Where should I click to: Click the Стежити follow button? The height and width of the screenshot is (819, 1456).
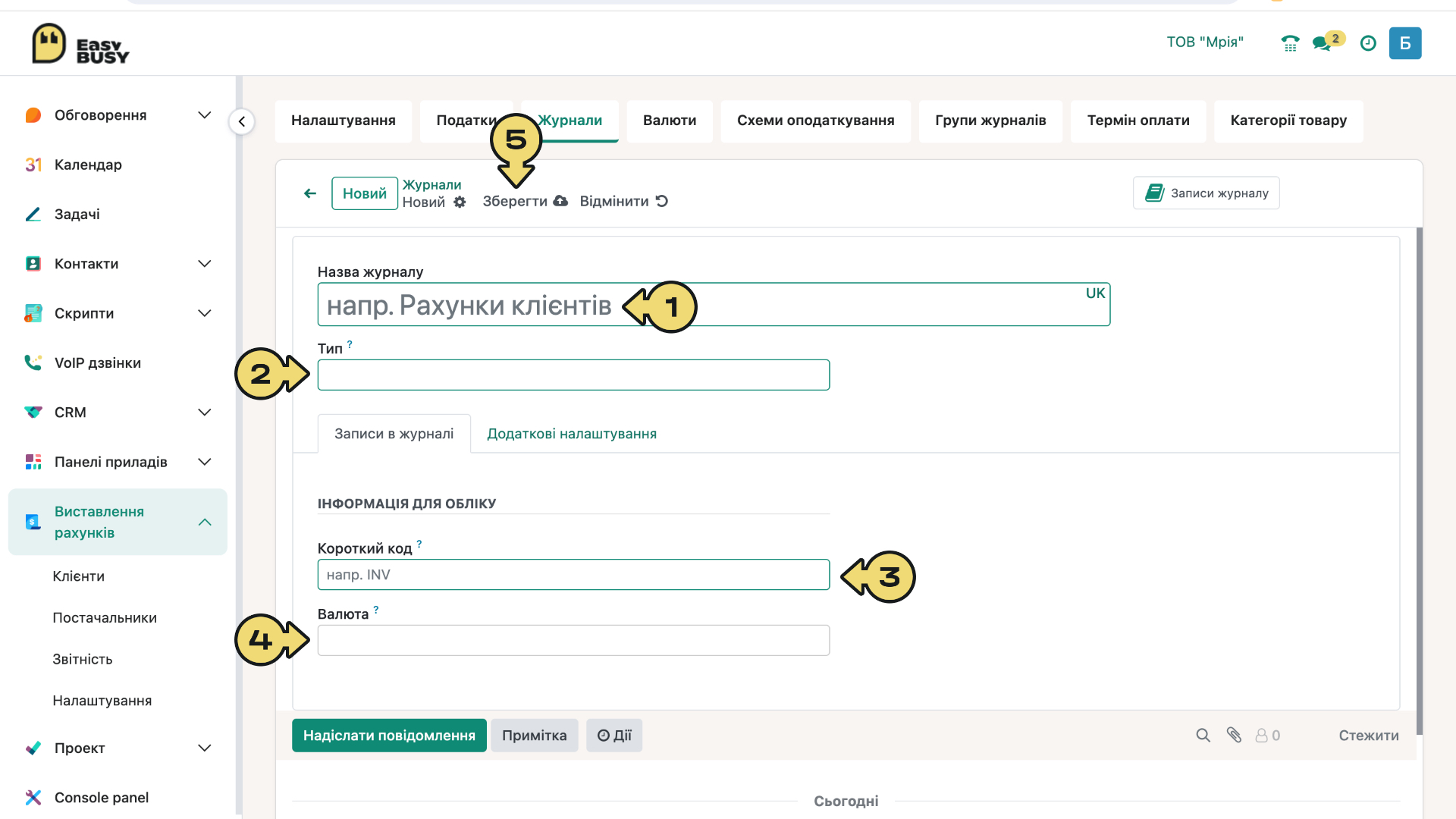(1369, 736)
